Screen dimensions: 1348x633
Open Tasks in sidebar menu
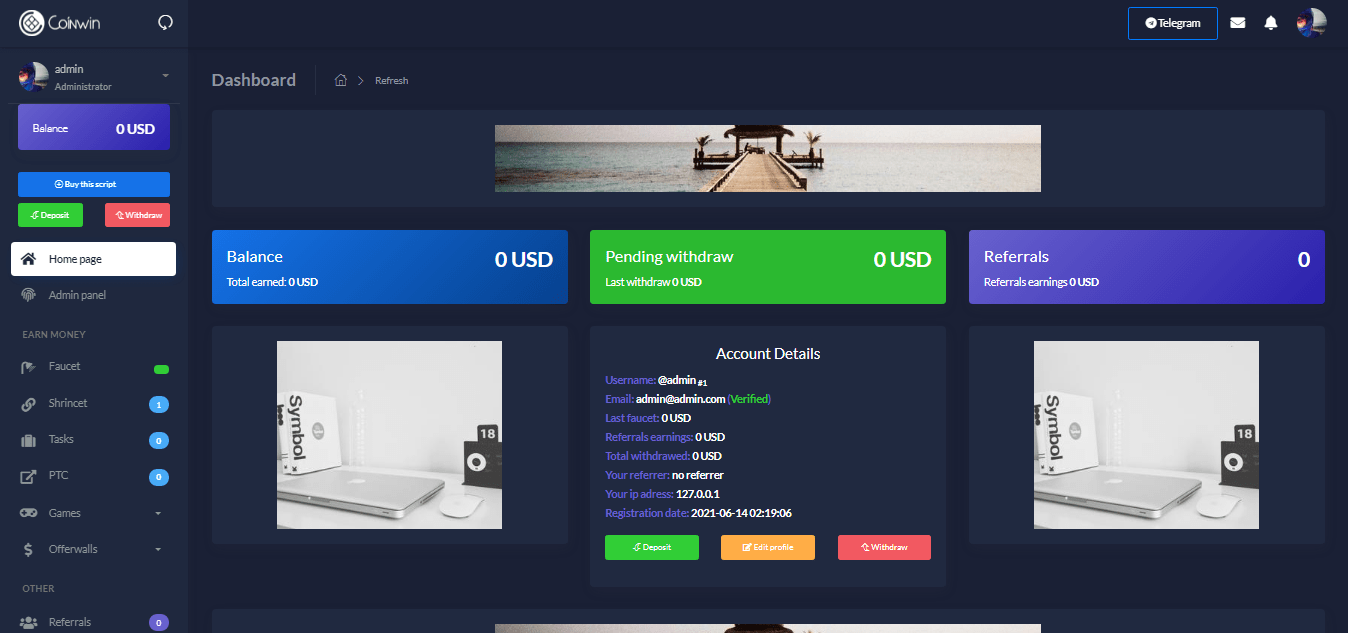coord(61,440)
